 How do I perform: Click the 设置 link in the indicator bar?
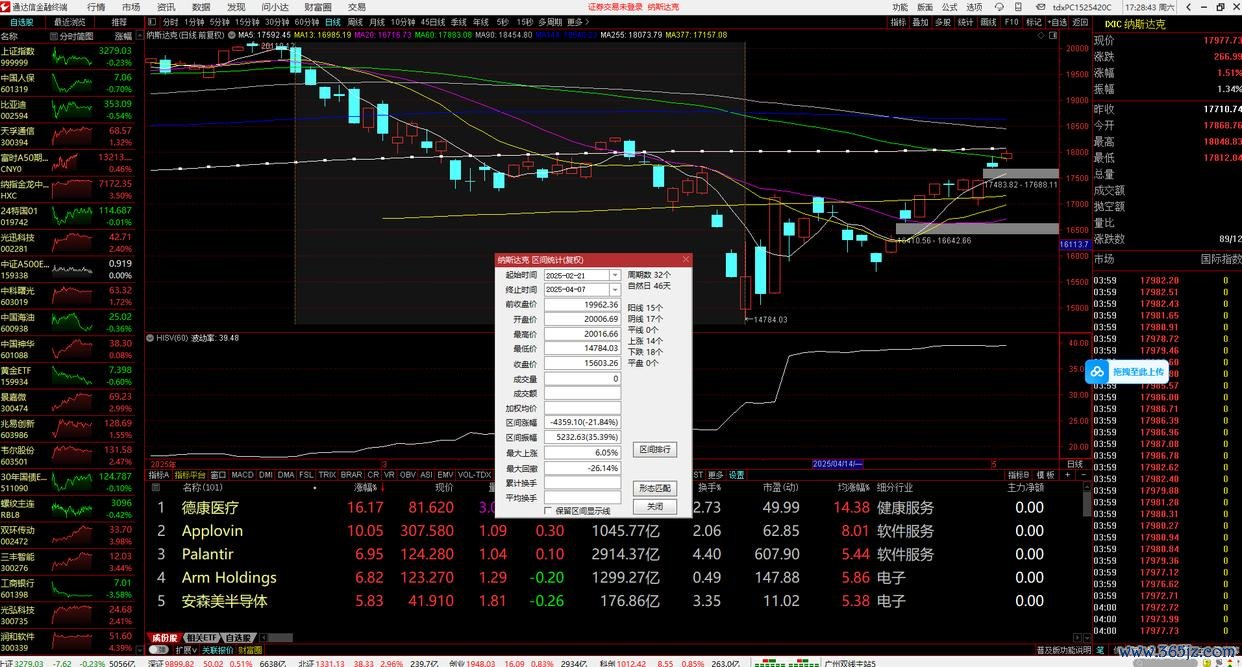(736, 475)
